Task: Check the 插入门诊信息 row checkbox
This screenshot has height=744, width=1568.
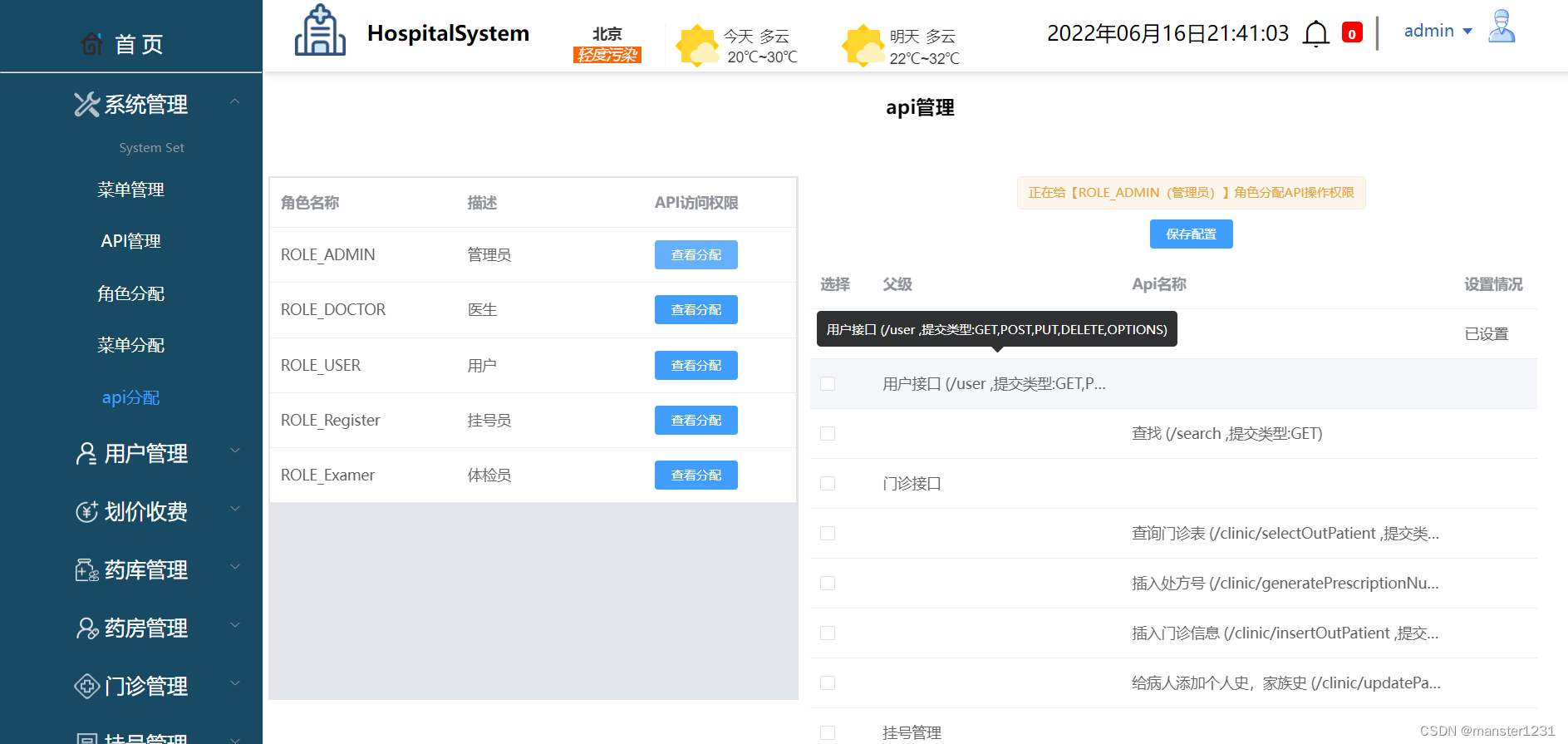Action: (828, 633)
